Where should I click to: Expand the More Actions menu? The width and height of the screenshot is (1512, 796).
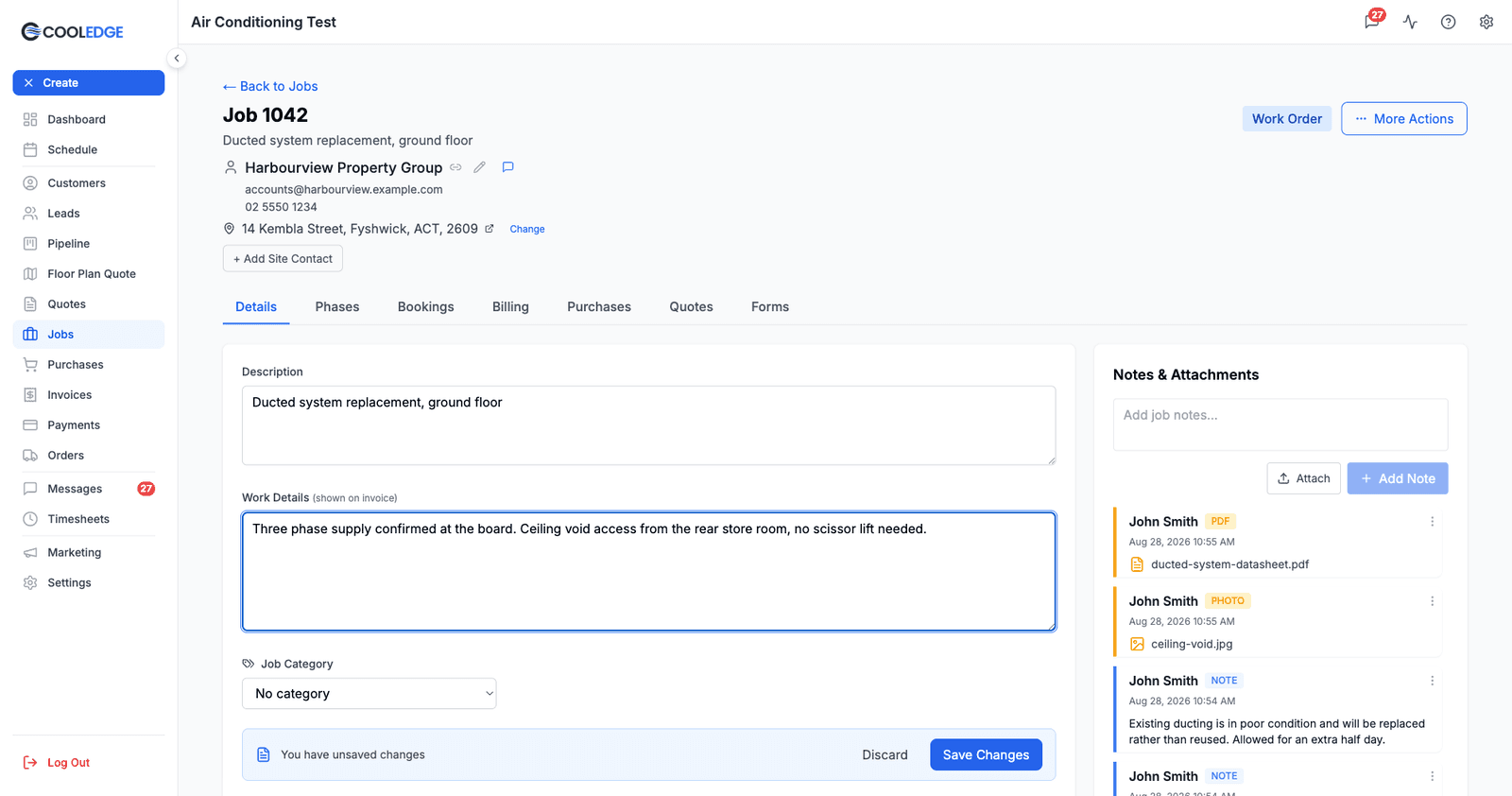pos(1404,119)
